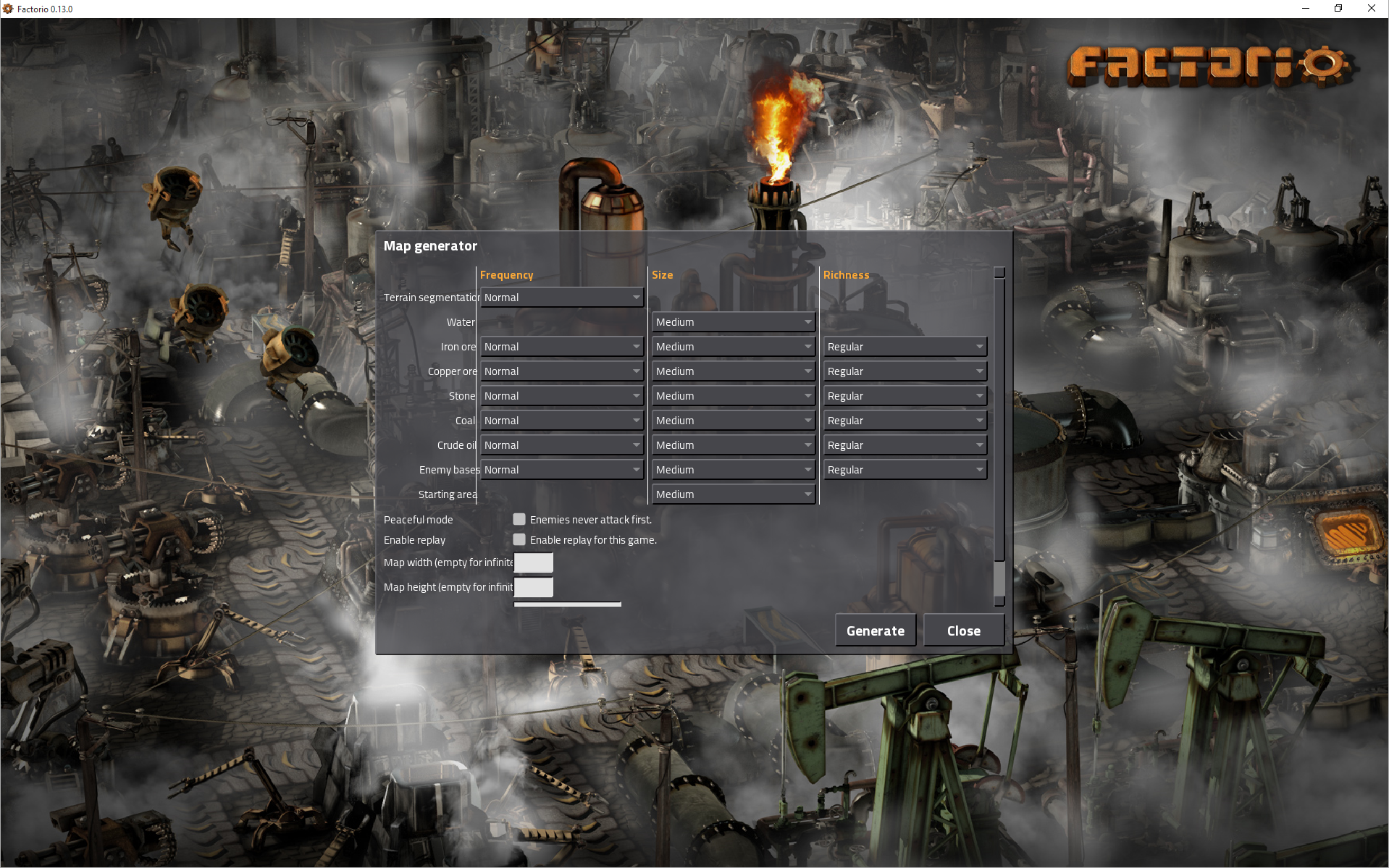Open Starting area size dropdown
Viewport: 1389px width, 868px height.
734,494
